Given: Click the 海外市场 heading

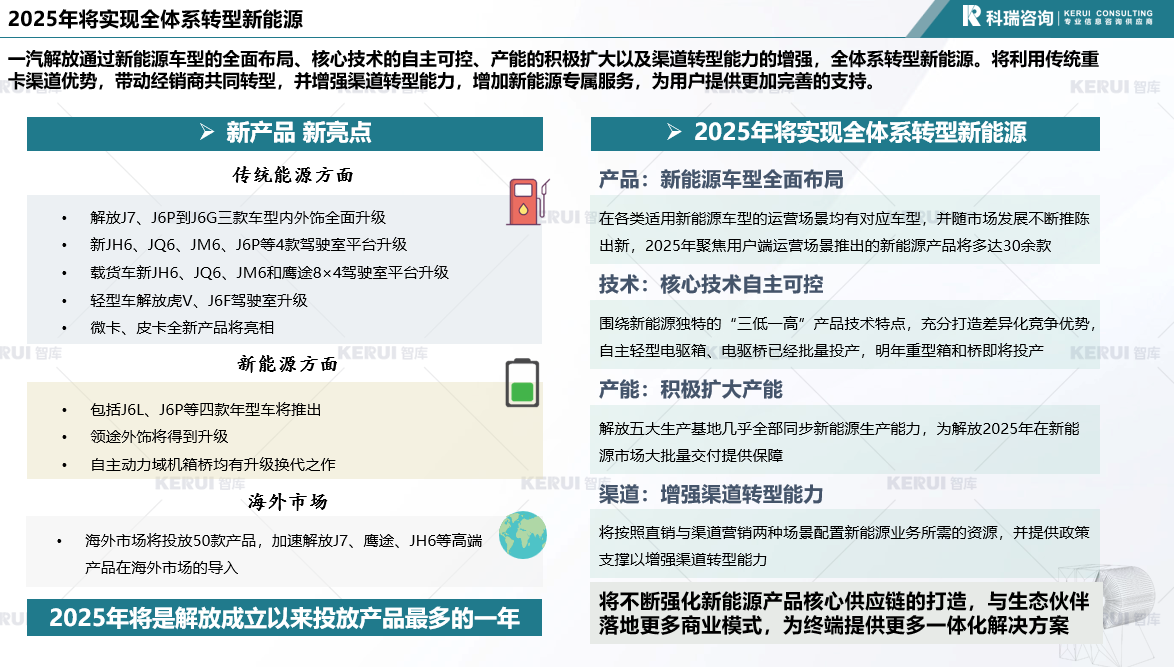Looking at the screenshot, I should 288,502.
